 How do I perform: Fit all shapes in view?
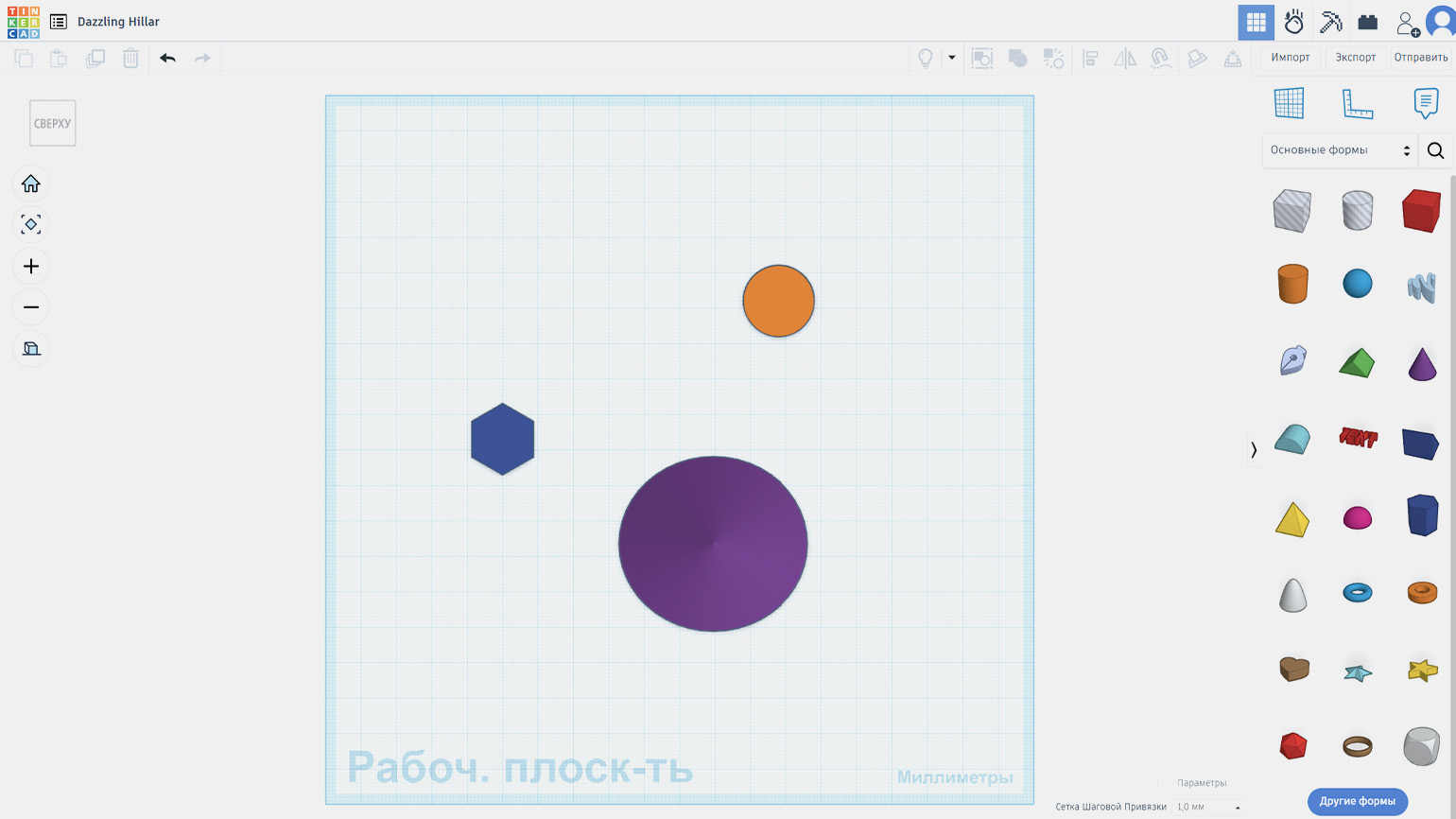point(31,225)
